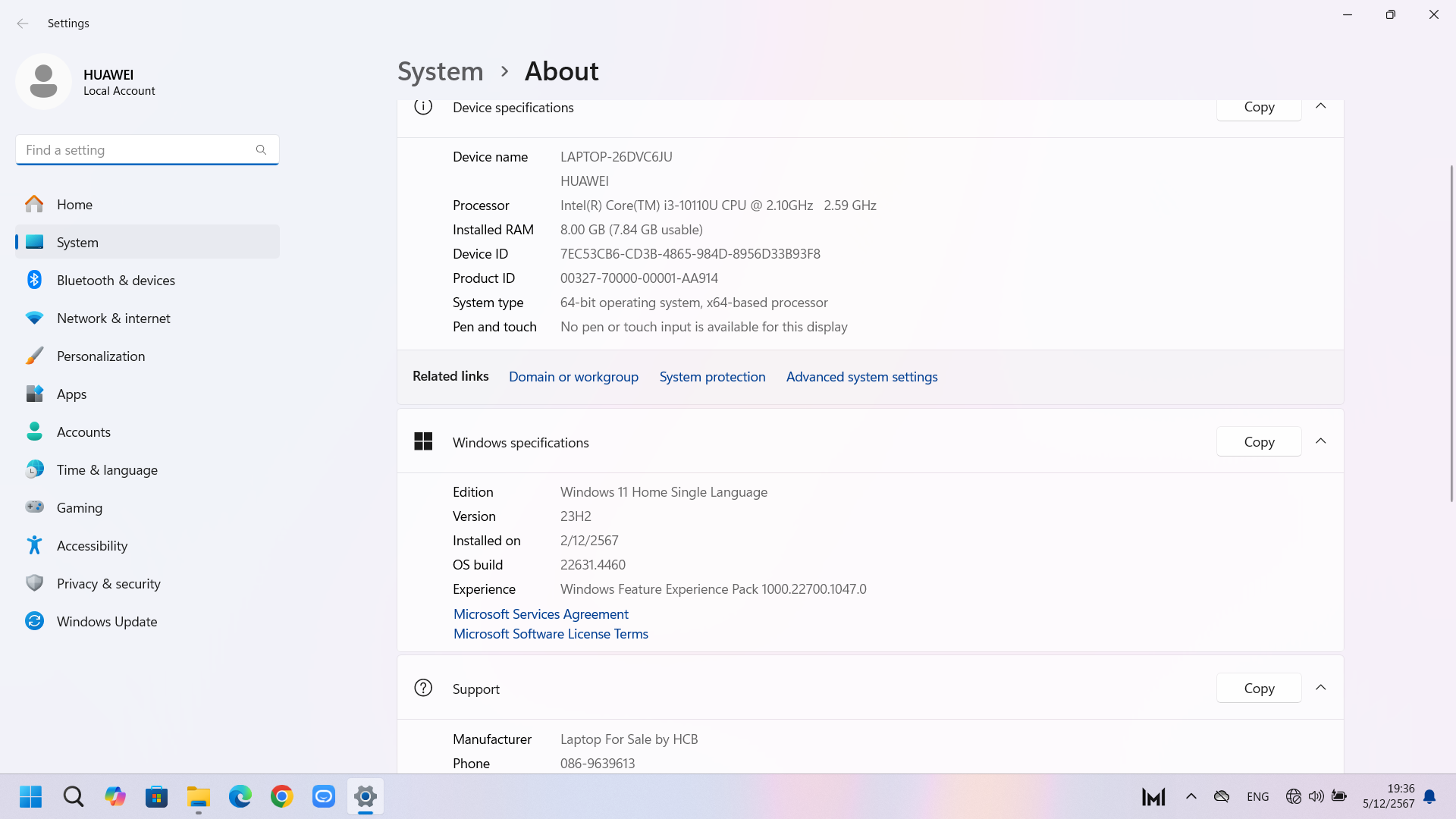1456x819 pixels.
Task: Click the battery tray icon
Action: (1339, 796)
